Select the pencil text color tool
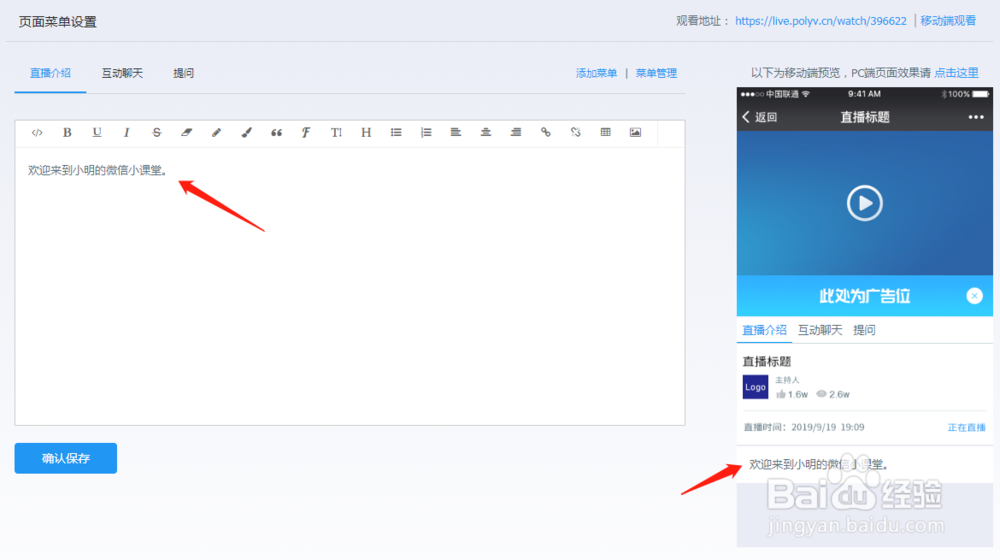Screen dimensions: 1000x560 (216, 133)
